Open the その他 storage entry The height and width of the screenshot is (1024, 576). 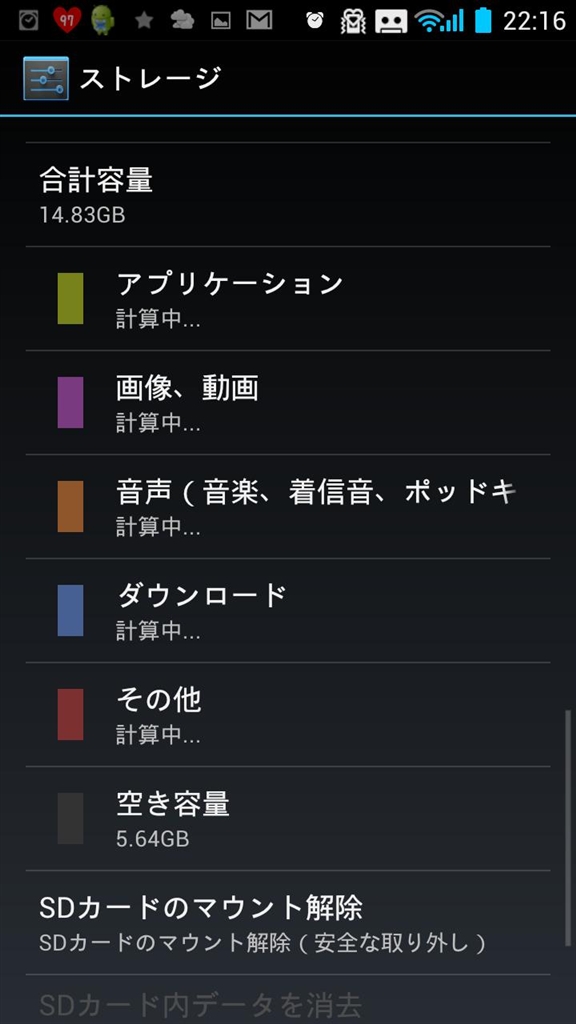tap(288, 714)
